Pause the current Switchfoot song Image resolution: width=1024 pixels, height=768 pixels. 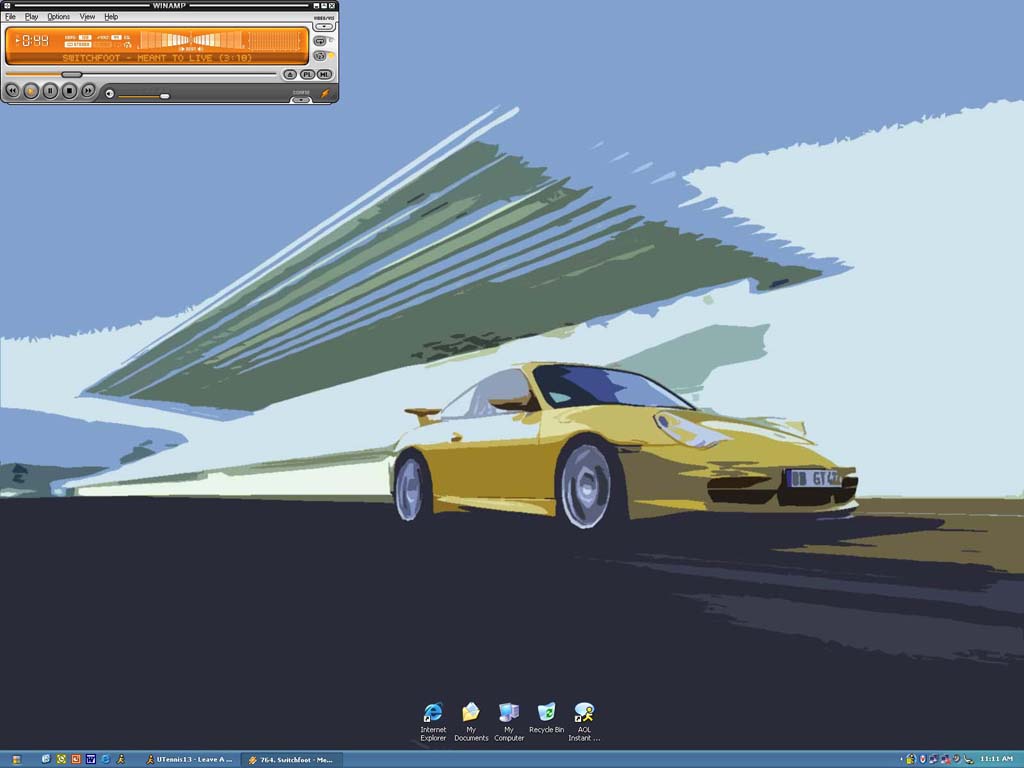click(50, 91)
